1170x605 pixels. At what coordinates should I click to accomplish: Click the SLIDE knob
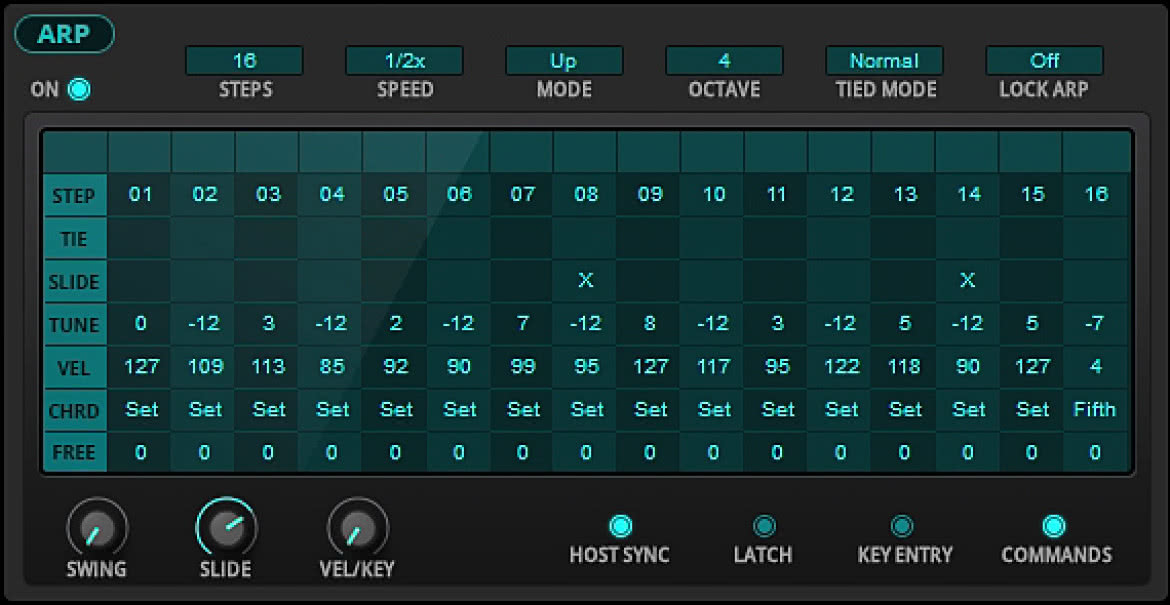(x=226, y=528)
